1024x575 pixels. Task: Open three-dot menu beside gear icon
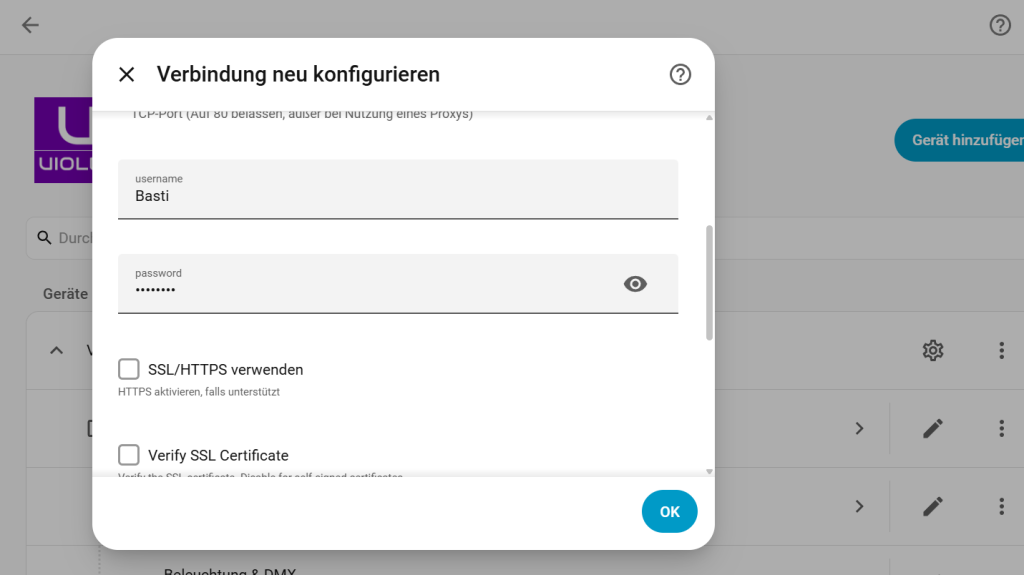pyautogui.click(x=1001, y=350)
